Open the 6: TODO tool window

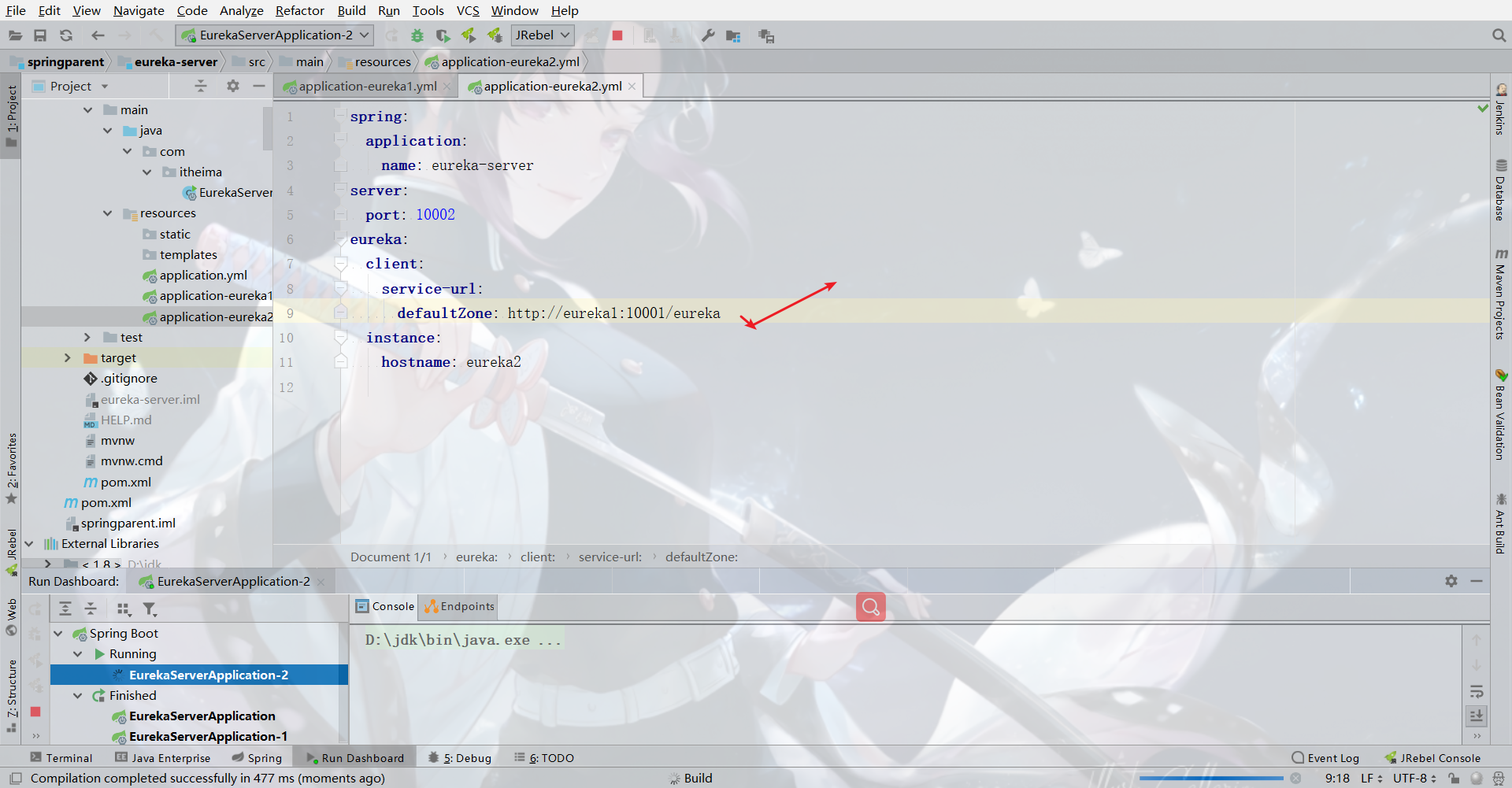544,758
